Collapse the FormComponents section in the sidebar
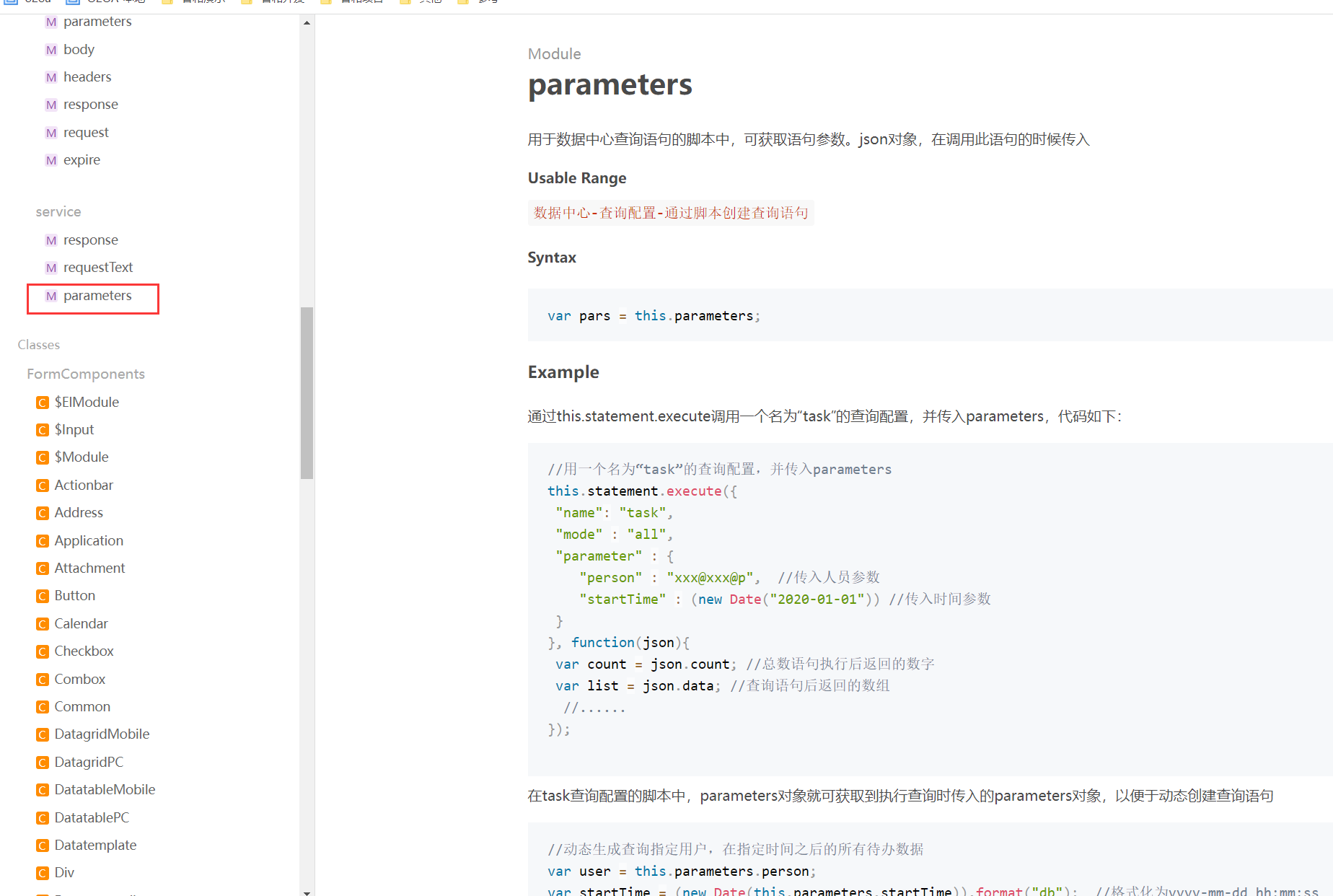The width and height of the screenshot is (1333, 896). [85, 374]
